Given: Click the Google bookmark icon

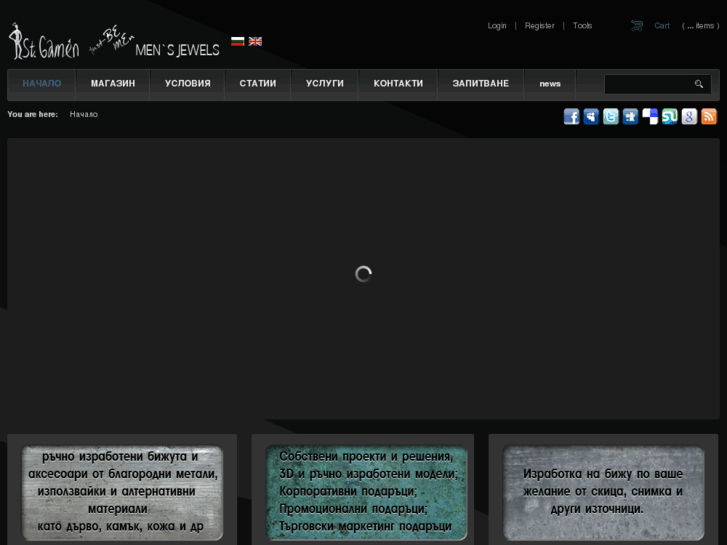Looking at the screenshot, I should (x=689, y=116).
